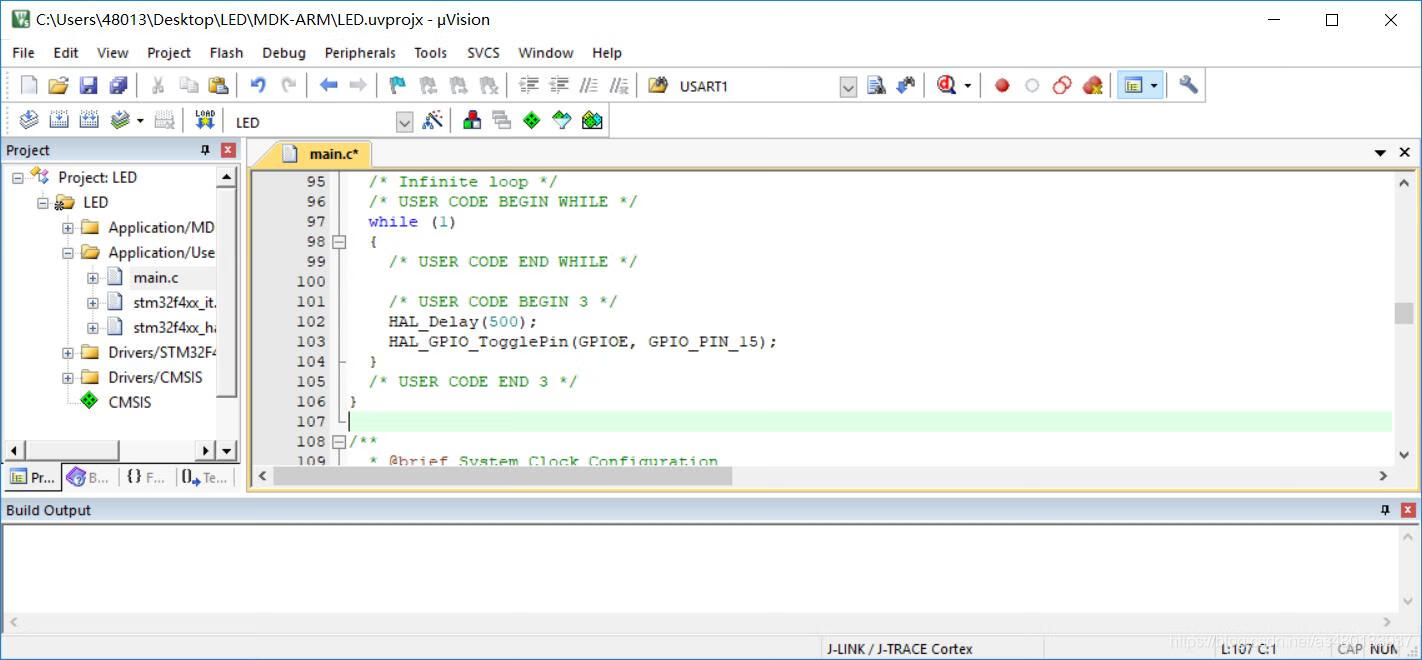This screenshot has width=1422, height=660.
Task: Toggle the Project window view button
Action: click(1133, 86)
